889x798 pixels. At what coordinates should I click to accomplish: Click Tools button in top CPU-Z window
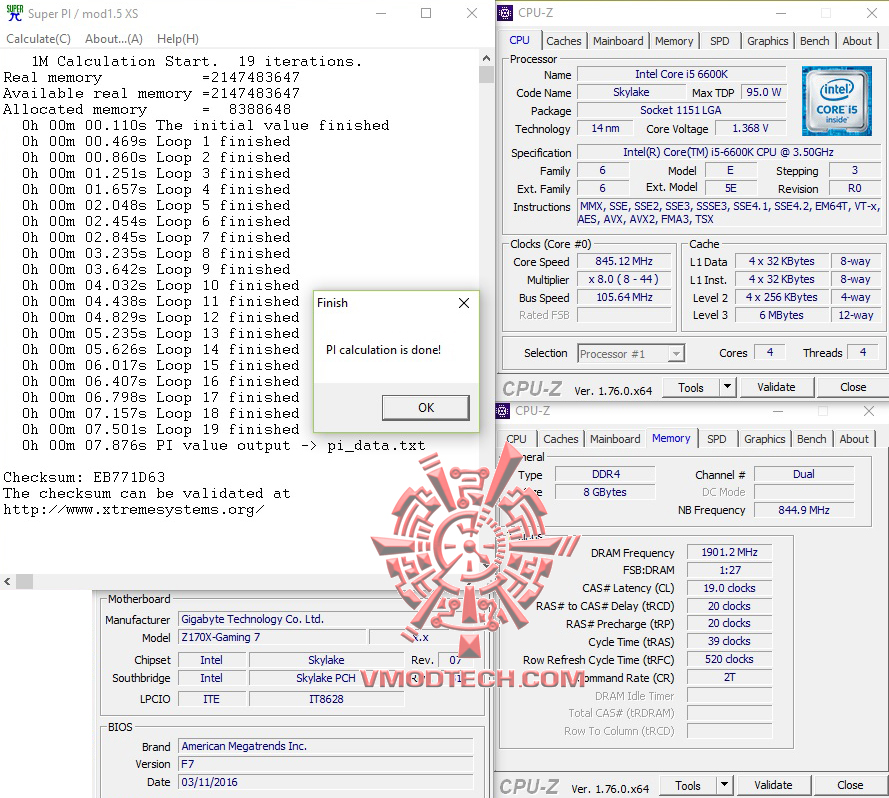coord(691,387)
